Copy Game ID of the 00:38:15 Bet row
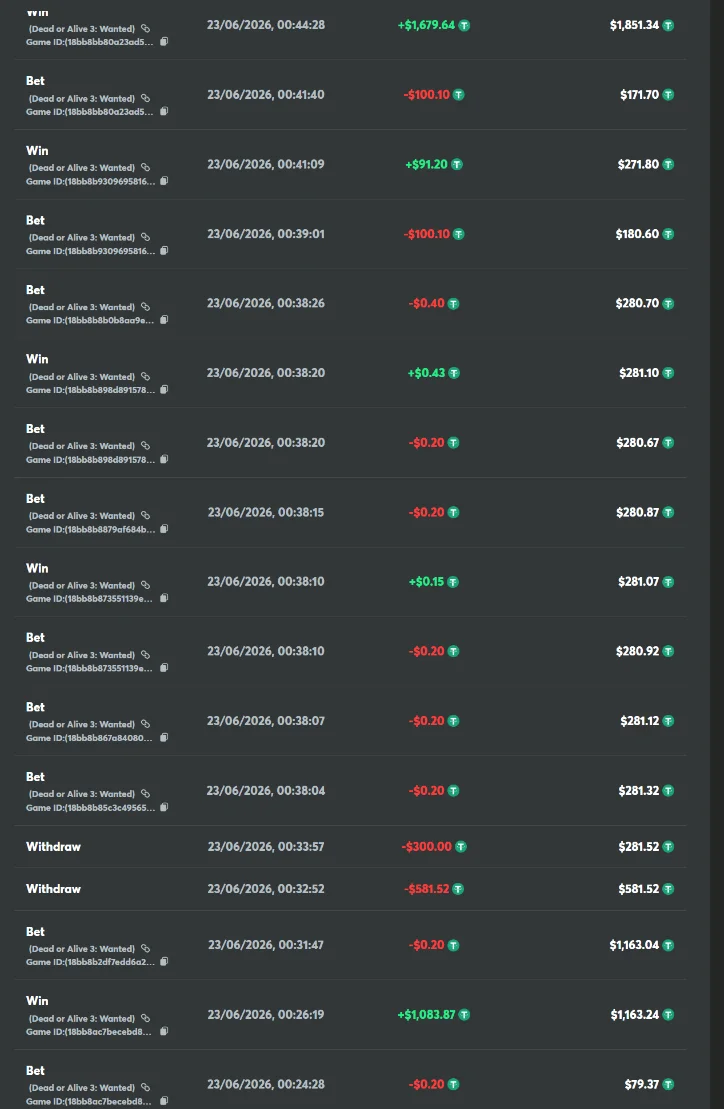Image resolution: width=724 pixels, height=1109 pixels. (164, 529)
